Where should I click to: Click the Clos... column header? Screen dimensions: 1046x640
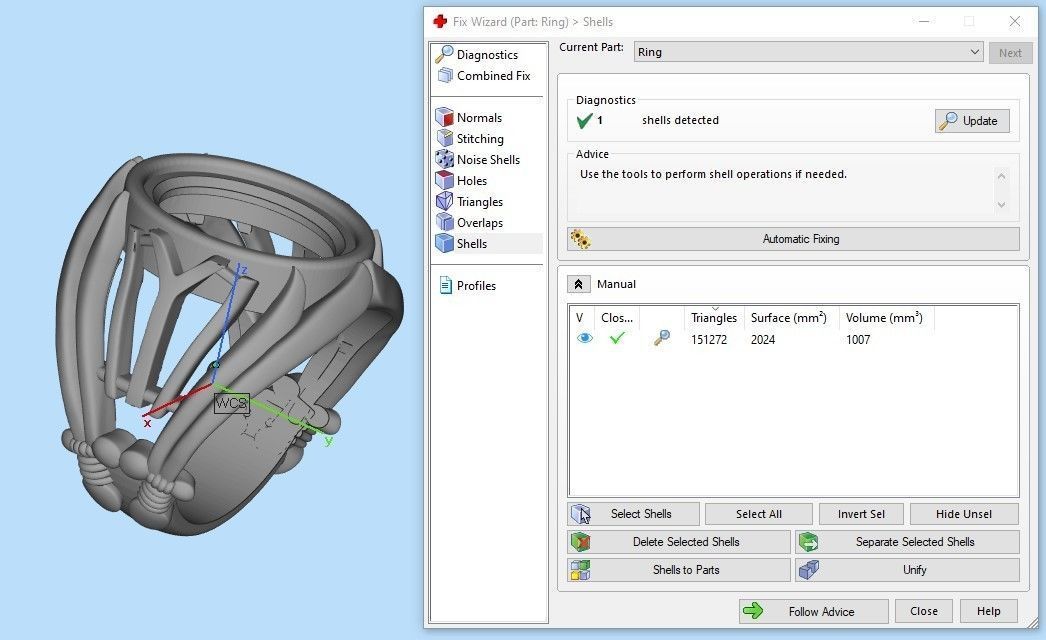pyautogui.click(x=616, y=318)
